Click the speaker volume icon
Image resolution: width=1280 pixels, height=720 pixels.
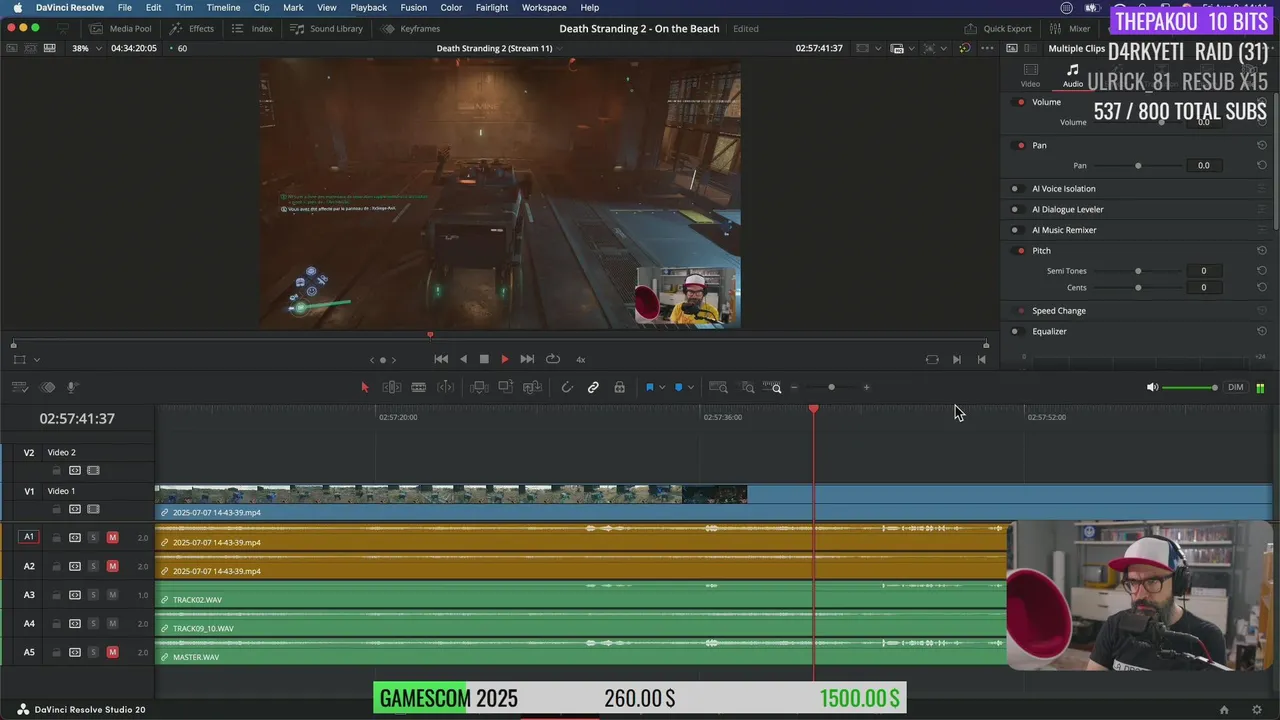click(x=1152, y=387)
